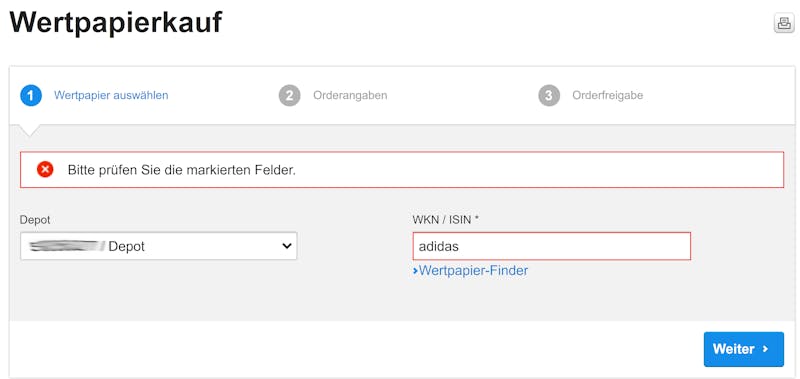
Task: Click arrow icon before Wertpapier-Finder
Action: point(415,271)
